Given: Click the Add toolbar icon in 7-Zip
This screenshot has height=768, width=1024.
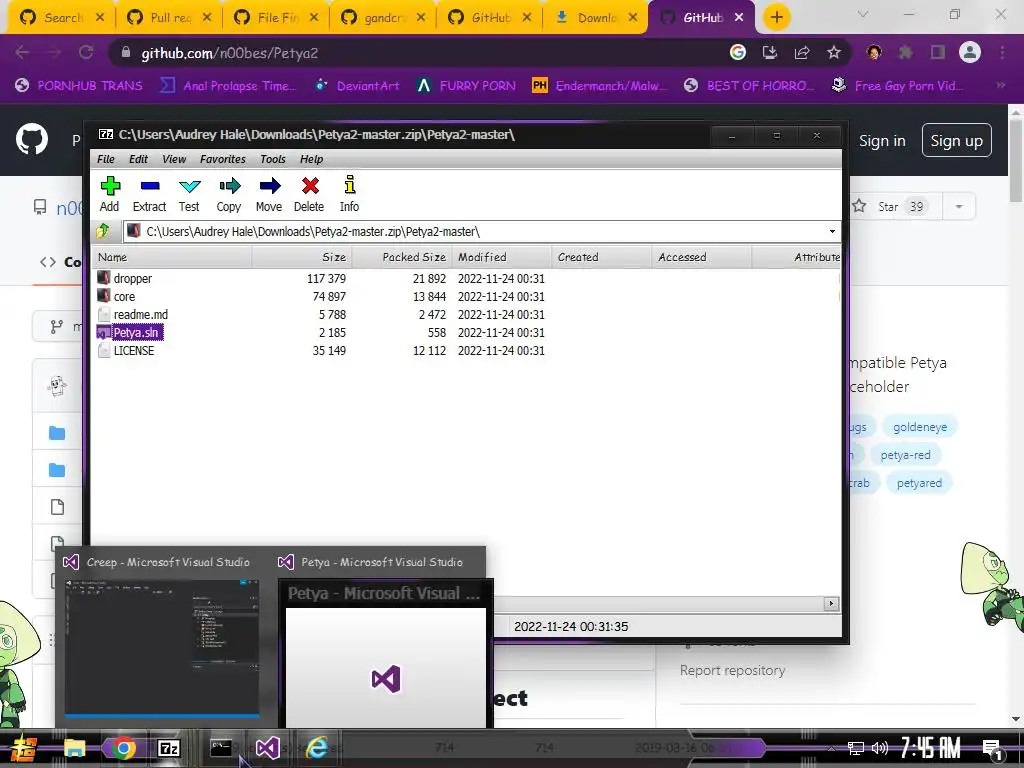Looking at the screenshot, I should [110, 194].
